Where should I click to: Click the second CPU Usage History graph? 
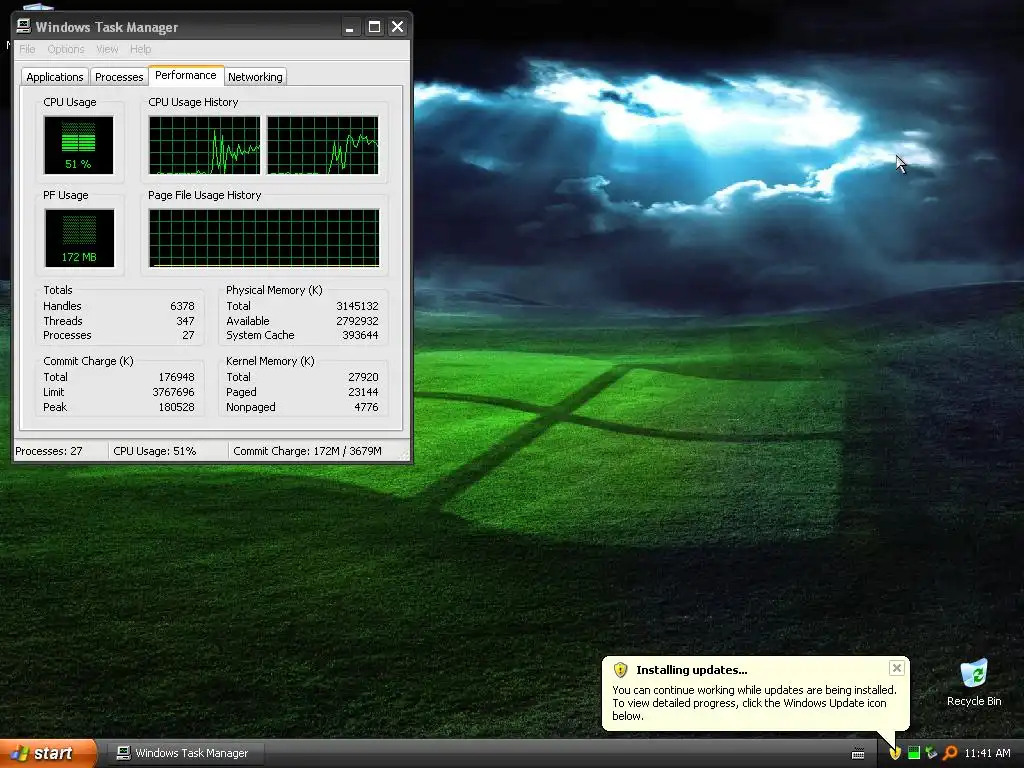(x=323, y=145)
